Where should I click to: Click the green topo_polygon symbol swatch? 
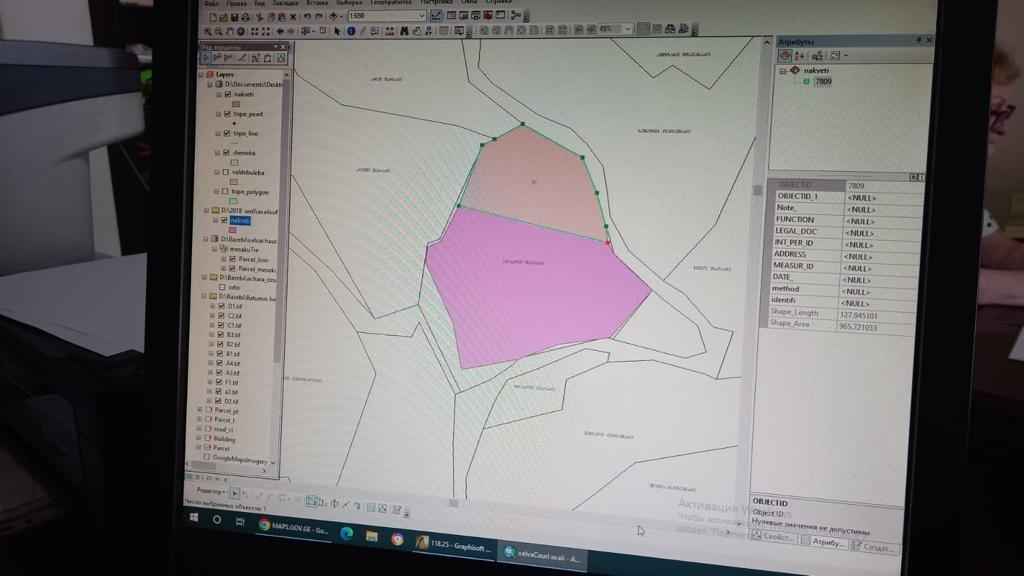(x=233, y=201)
